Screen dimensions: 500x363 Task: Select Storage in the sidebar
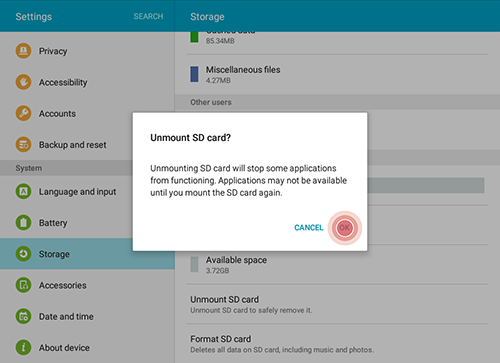point(87,254)
